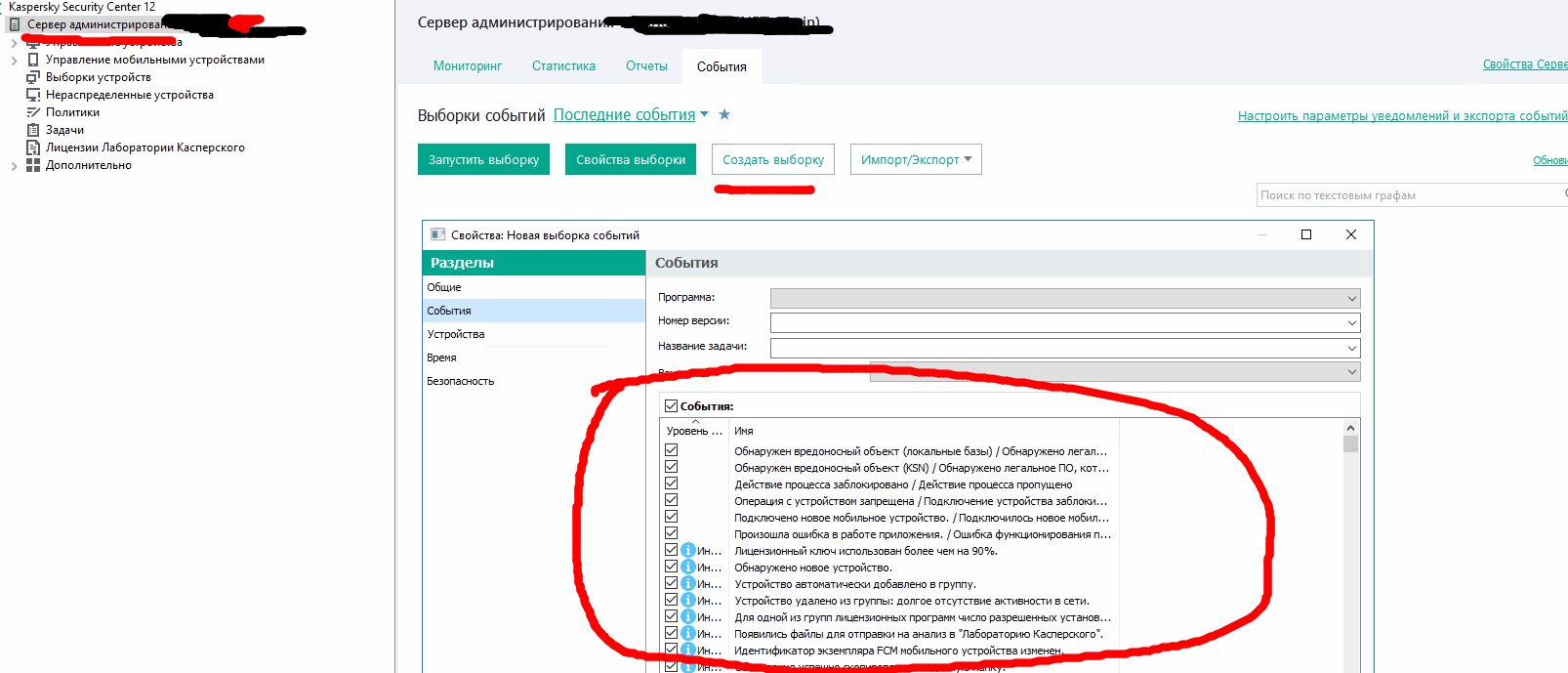1568x673 pixels.
Task: Open the Время section in the dialog
Action: [534, 358]
